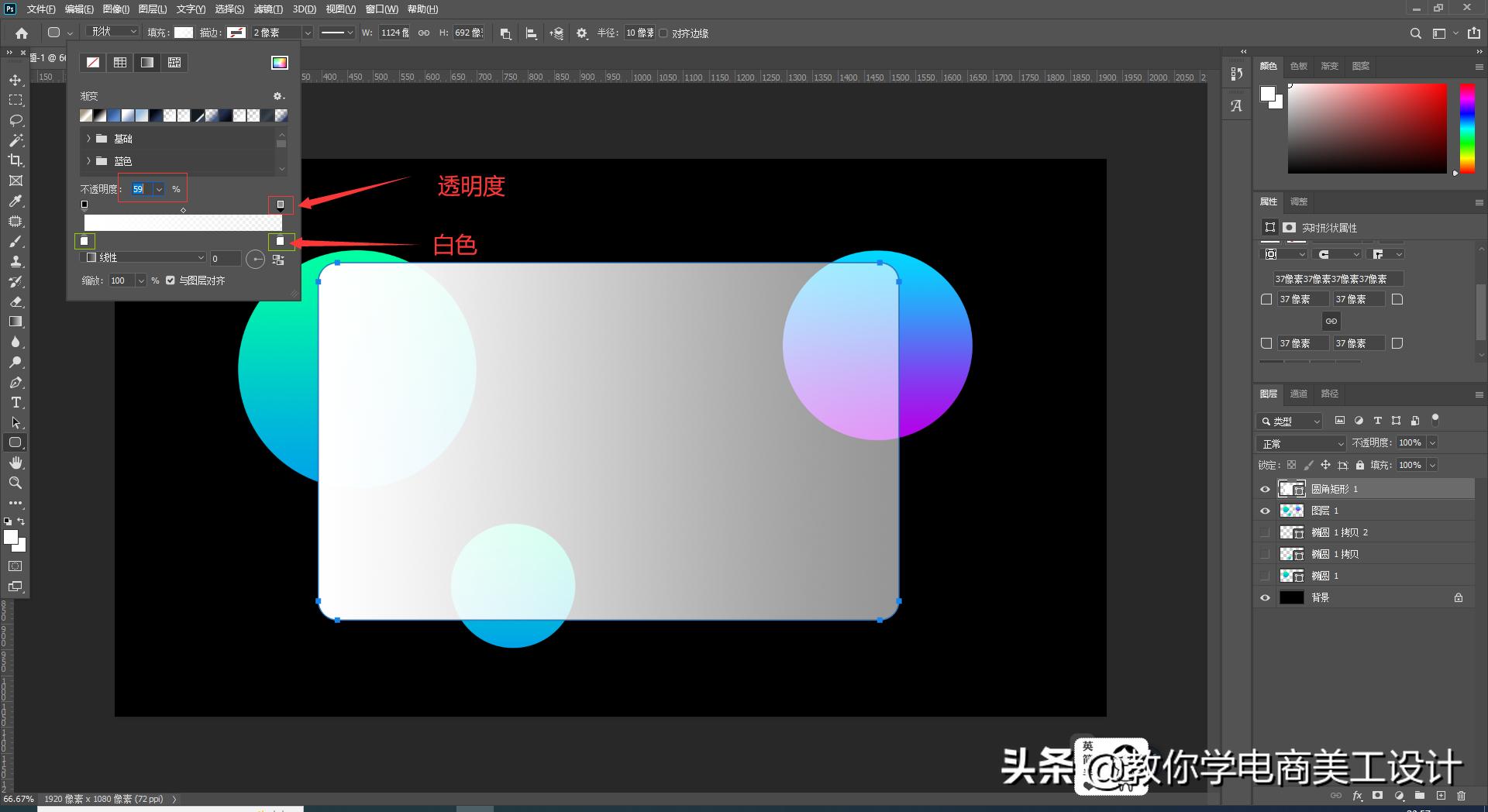Screen dimensions: 1488x812
Task: Select the Zoom tool
Action: 15,483
